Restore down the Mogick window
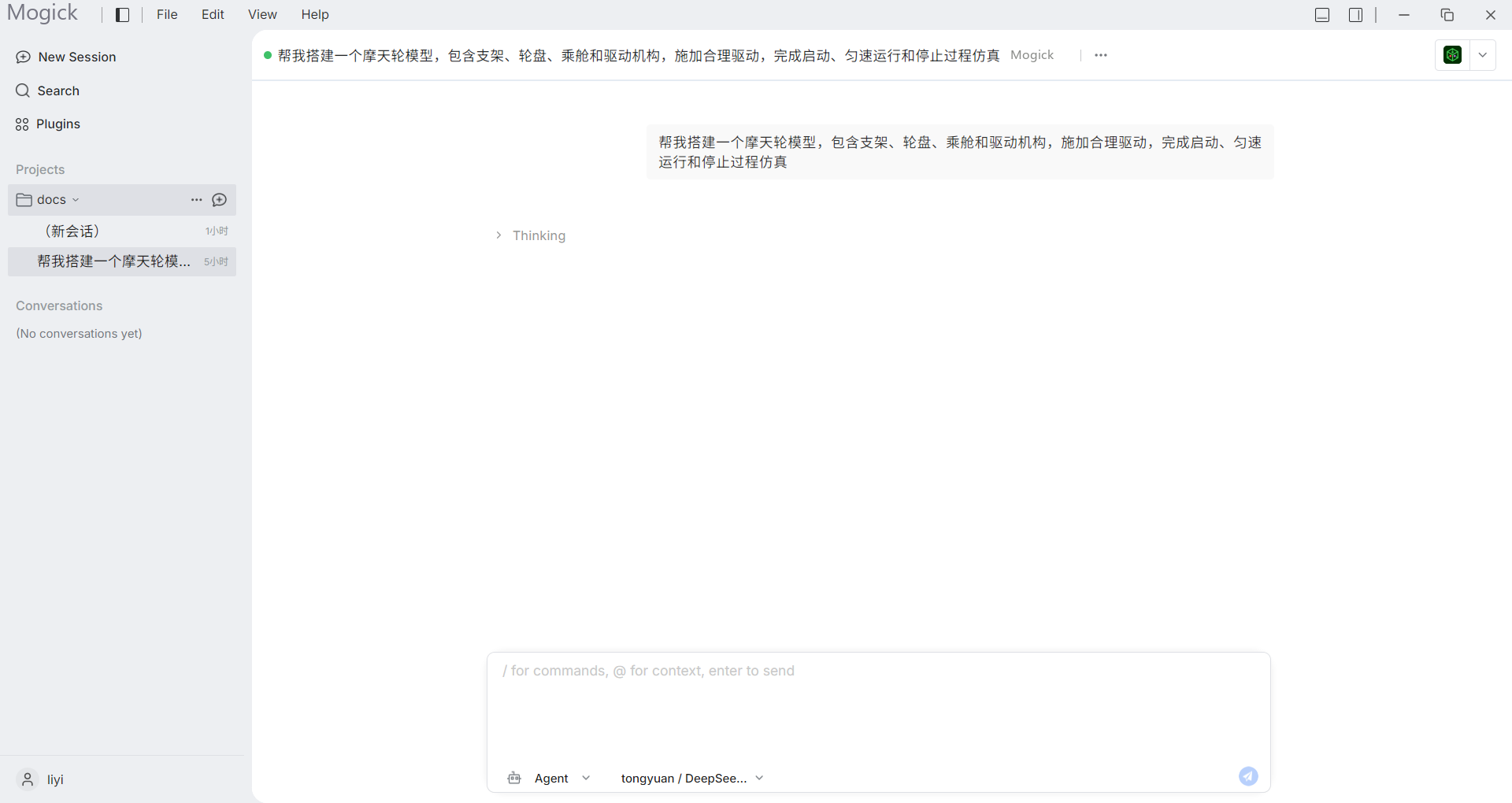 click(x=1447, y=15)
